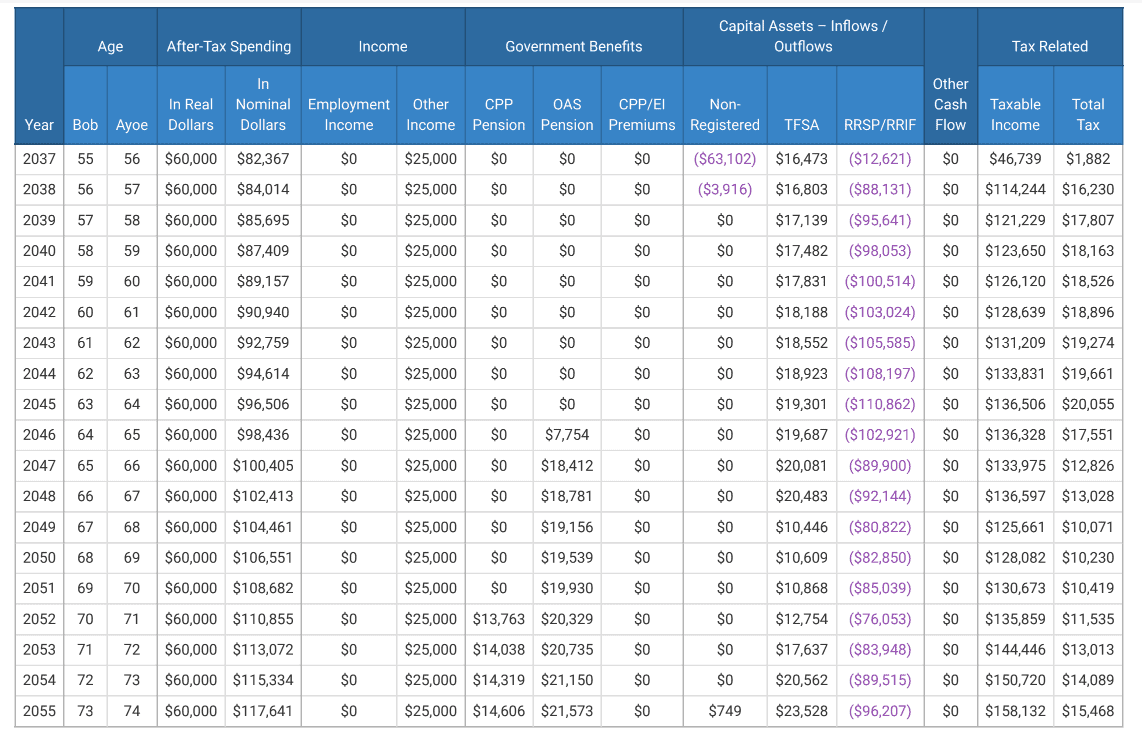Click the Year column header

pos(39,125)
